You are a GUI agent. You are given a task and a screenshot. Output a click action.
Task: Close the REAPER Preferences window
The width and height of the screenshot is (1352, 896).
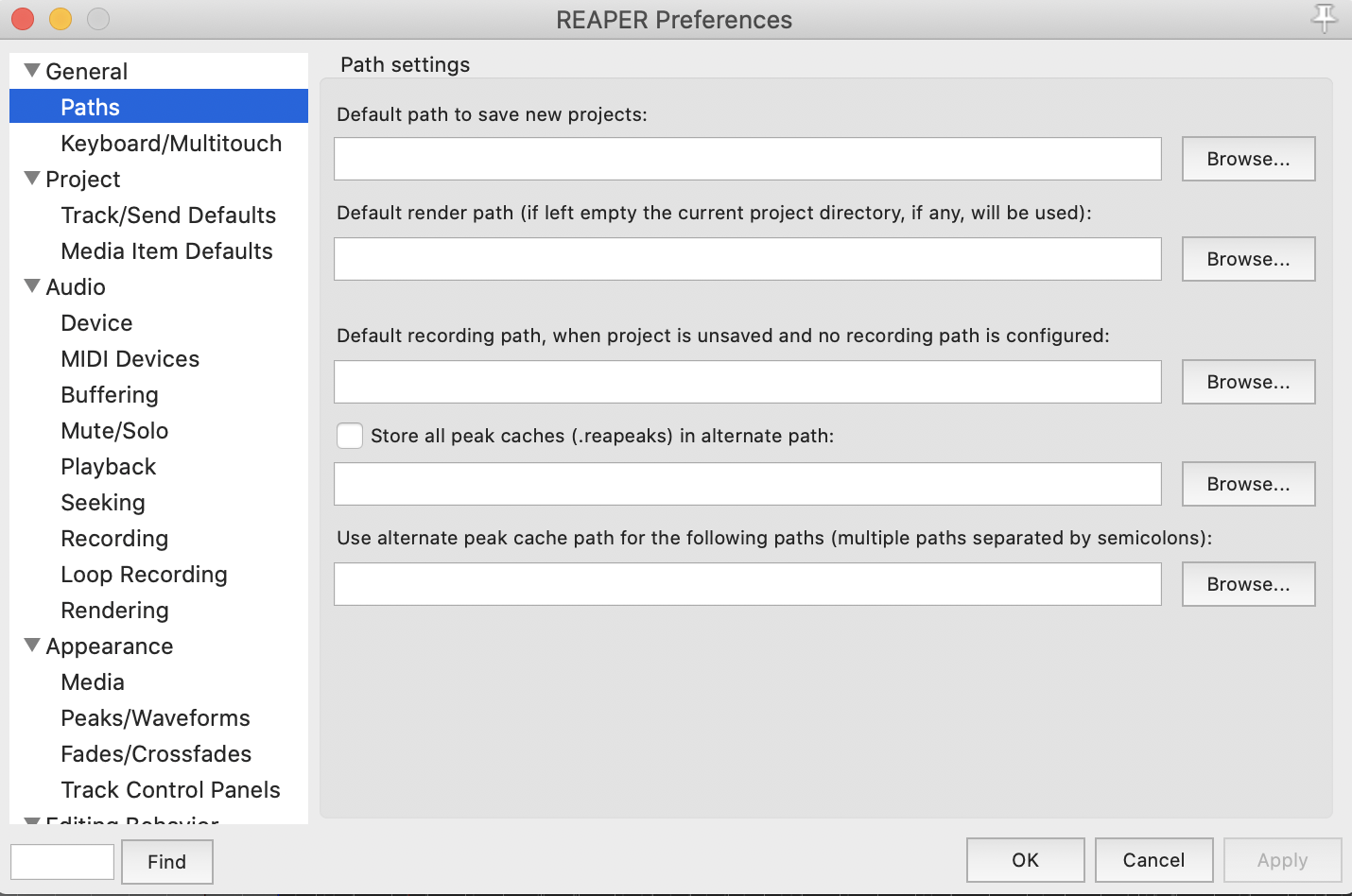pyautogui.click(x=23, y=19)
